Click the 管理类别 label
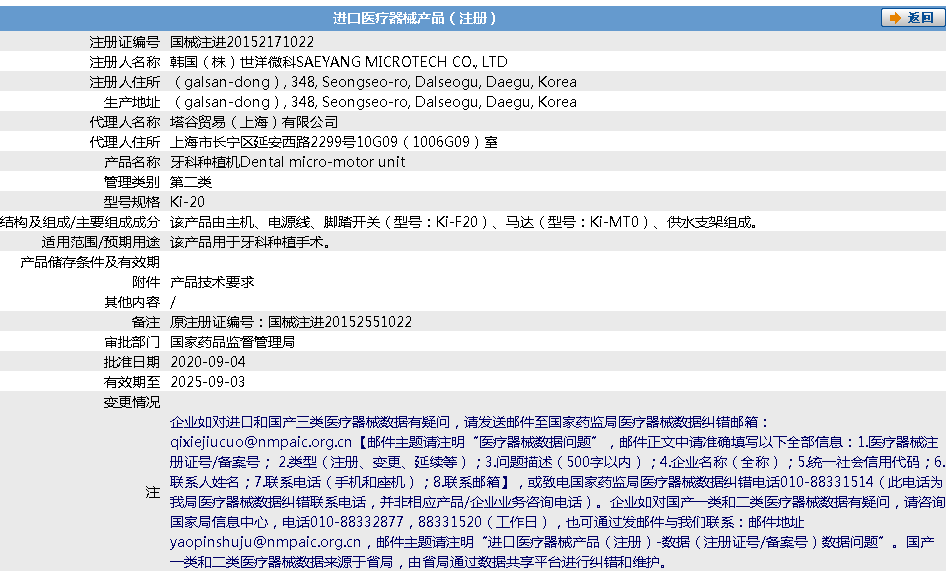The width and height of the screenshot is (948, 575). tap(132, 181)
